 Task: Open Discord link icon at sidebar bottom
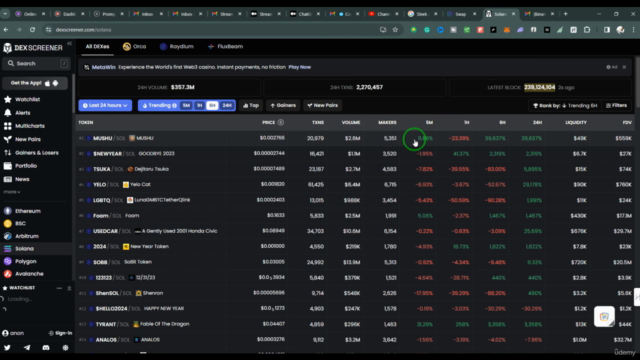[x=46, y=348]
